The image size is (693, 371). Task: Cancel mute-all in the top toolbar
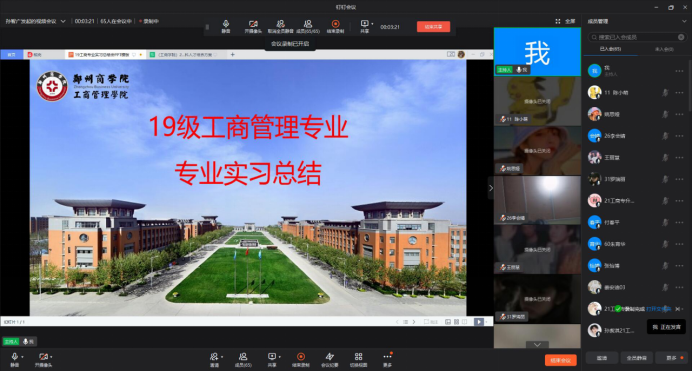click(x=280, y=27)
